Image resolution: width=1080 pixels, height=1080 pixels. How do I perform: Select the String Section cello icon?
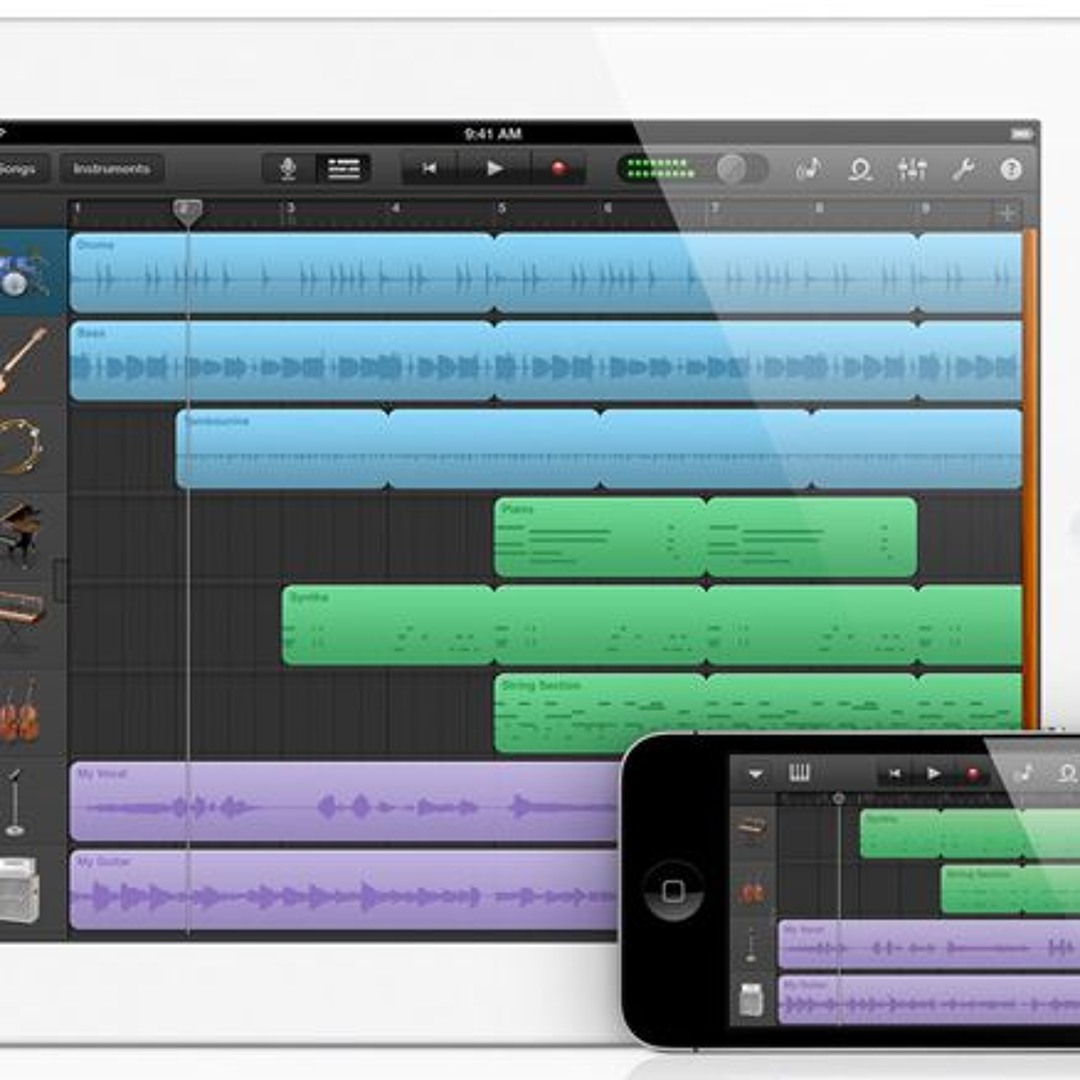tap(20, 712)
